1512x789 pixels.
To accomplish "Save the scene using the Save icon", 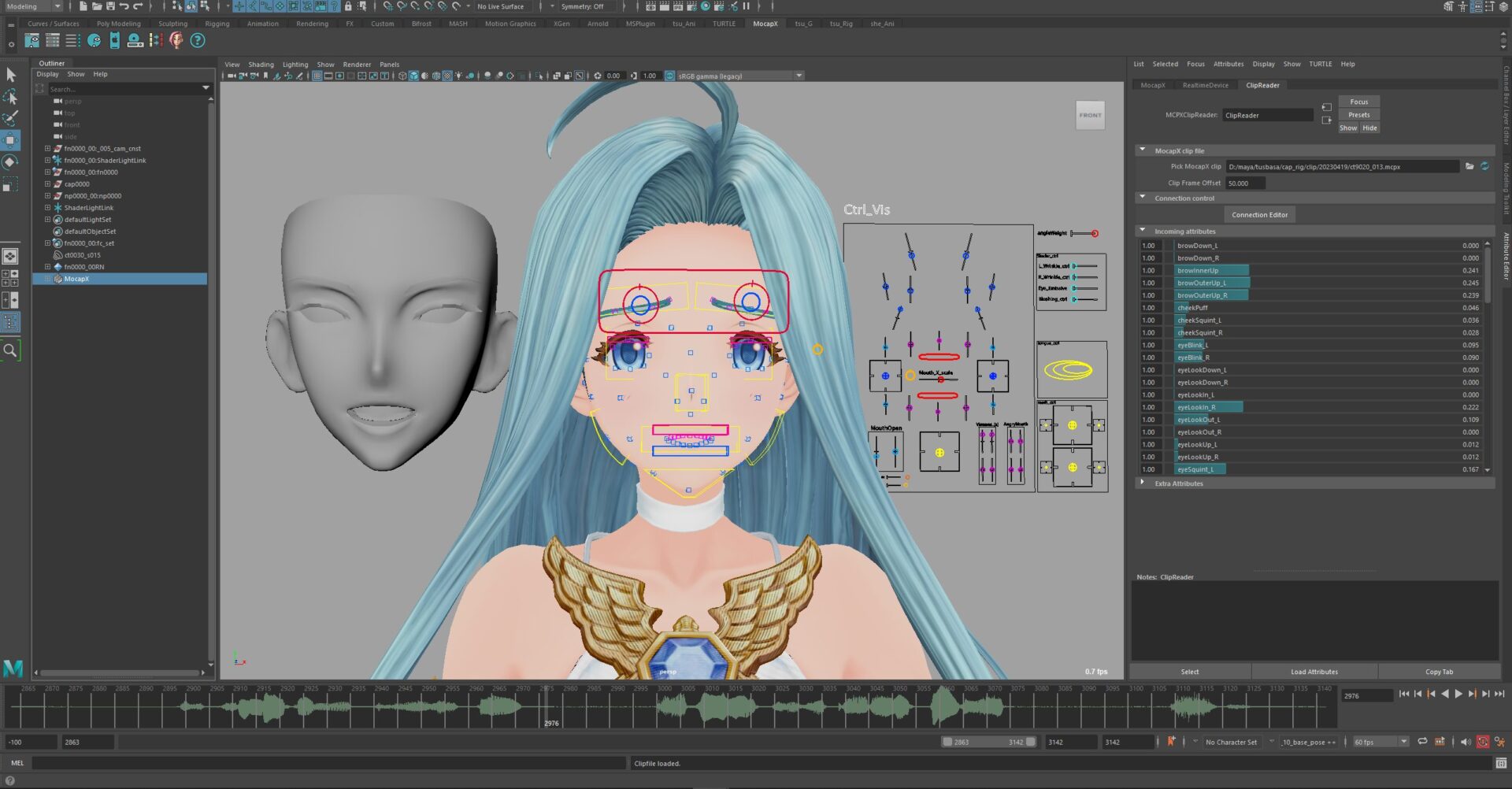I will [110, 6].
